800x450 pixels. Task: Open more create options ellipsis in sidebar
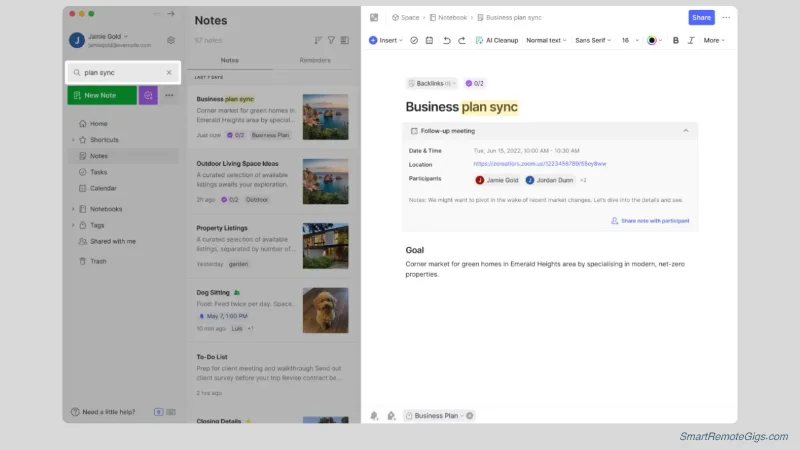169,95
